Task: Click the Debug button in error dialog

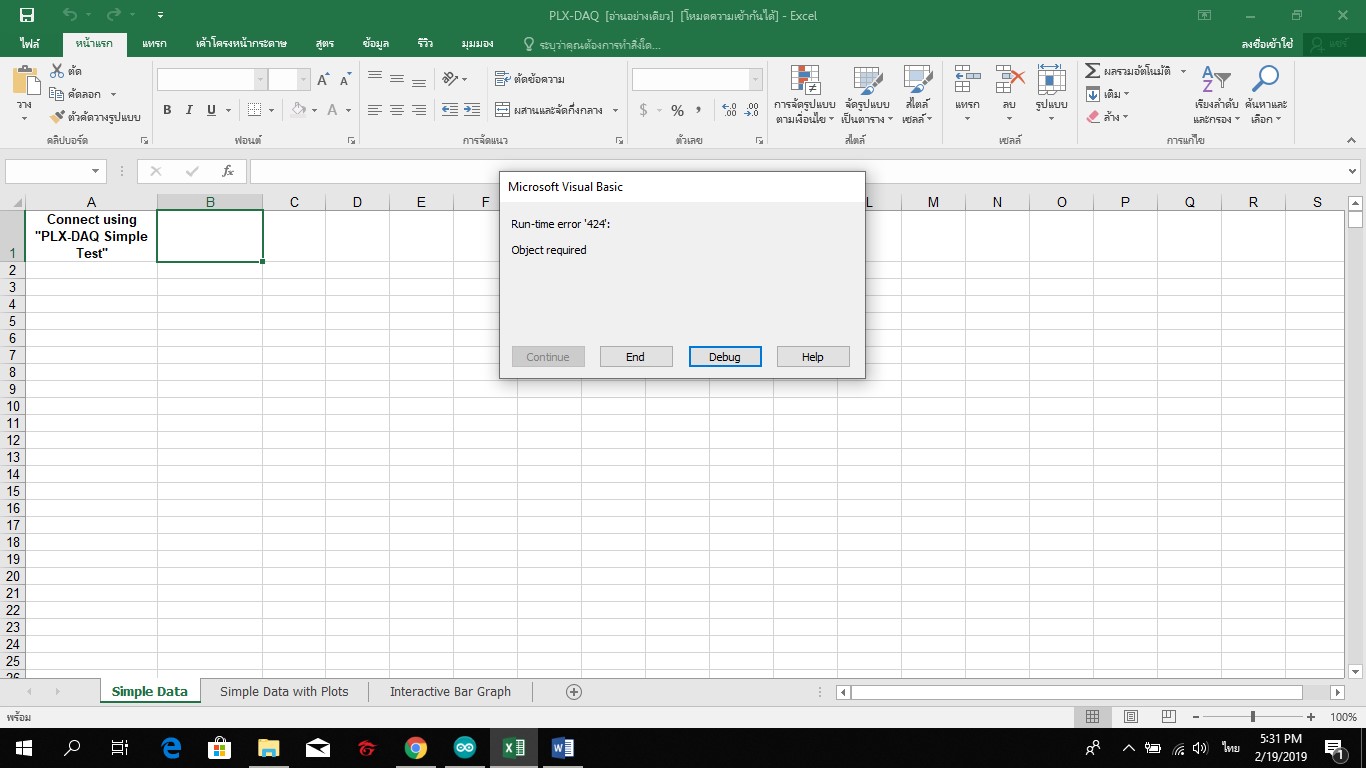Action: [x=725, y=357]
